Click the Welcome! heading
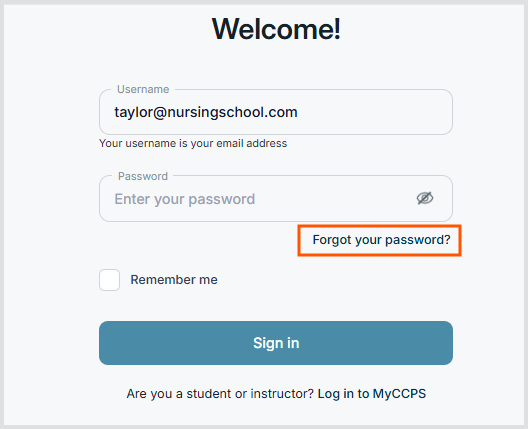Screen dimensions: 528x429 (276, 29)
